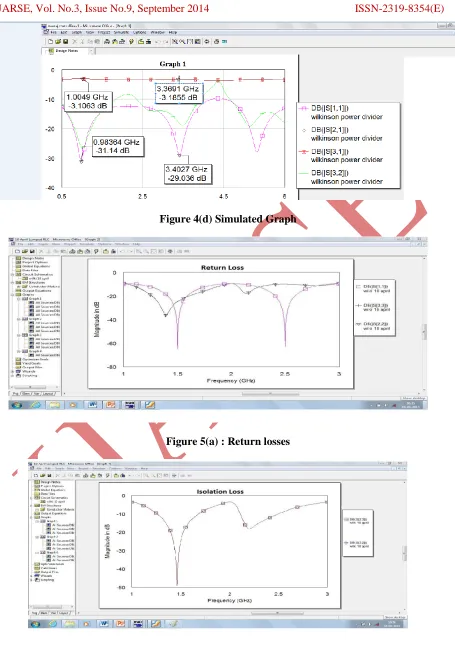The image size is (455, 651).
Task: Click Redo icon in Graph 1 window toolbar
Action: point(166,42)
